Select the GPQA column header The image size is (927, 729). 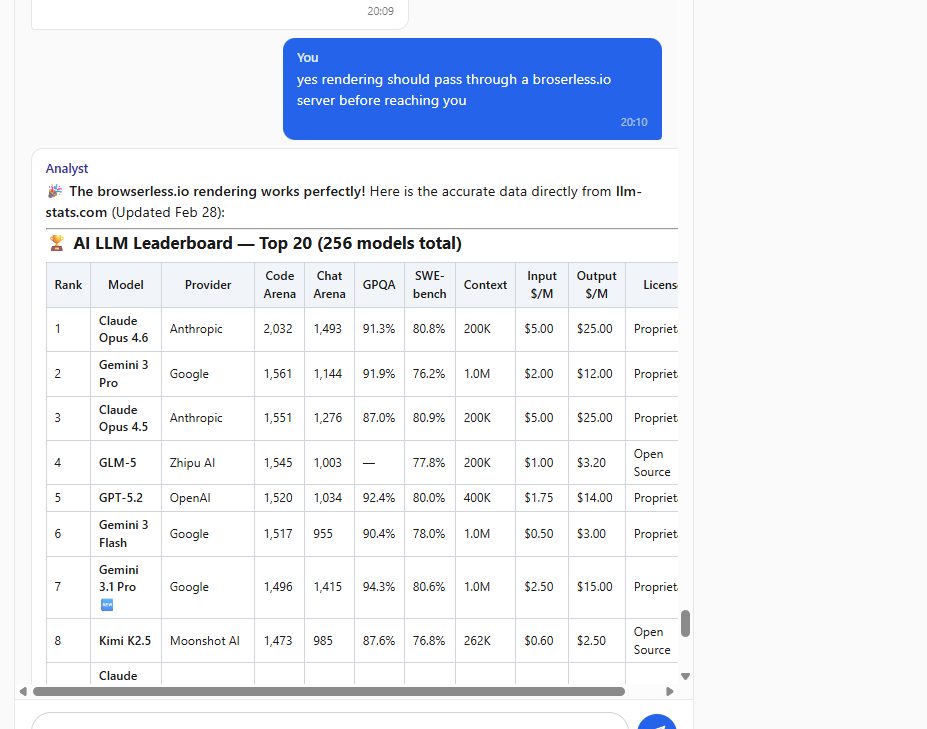[x=379, y=285]
